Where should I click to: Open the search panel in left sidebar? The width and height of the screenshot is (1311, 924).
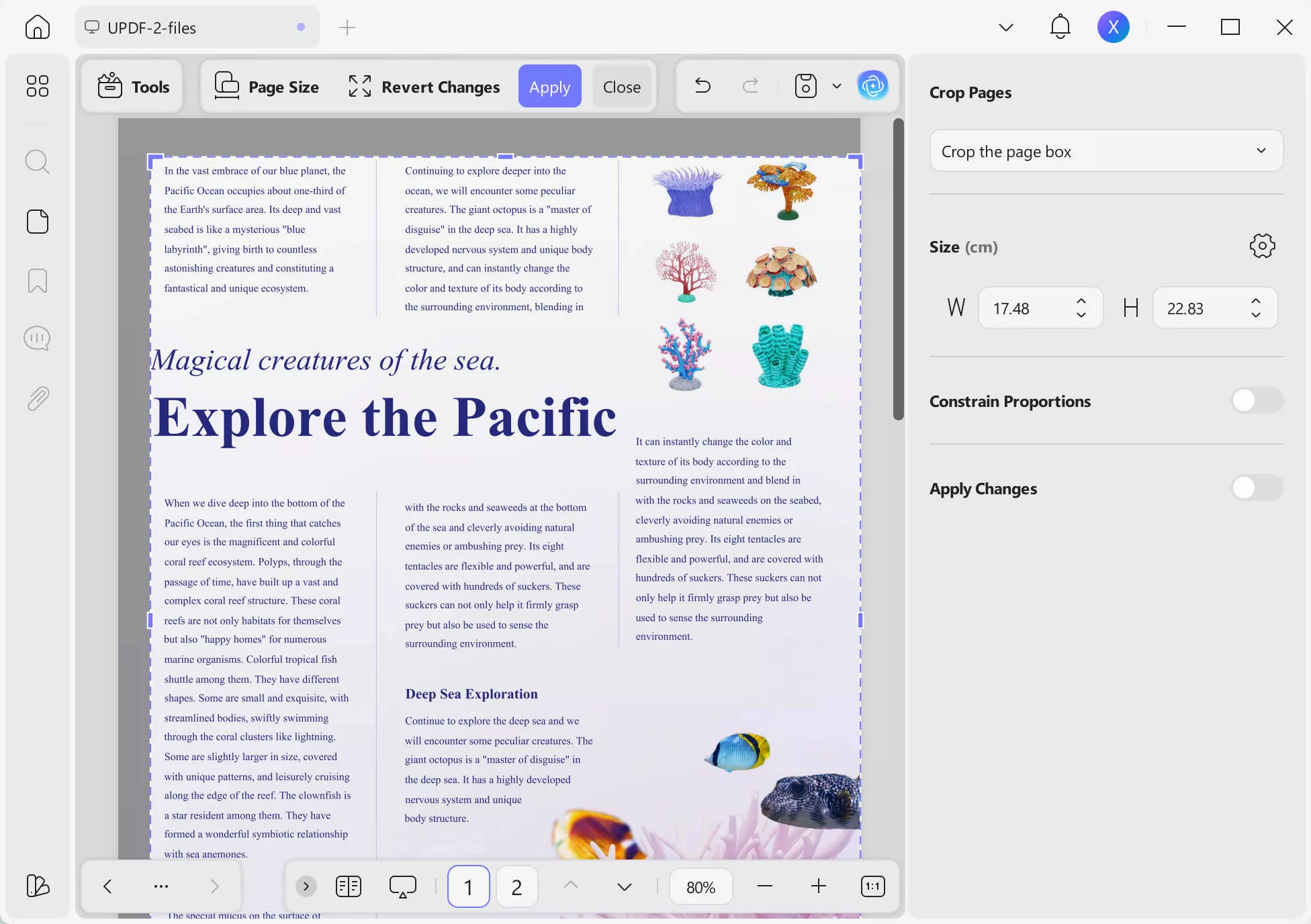click(x=37, y=162)
